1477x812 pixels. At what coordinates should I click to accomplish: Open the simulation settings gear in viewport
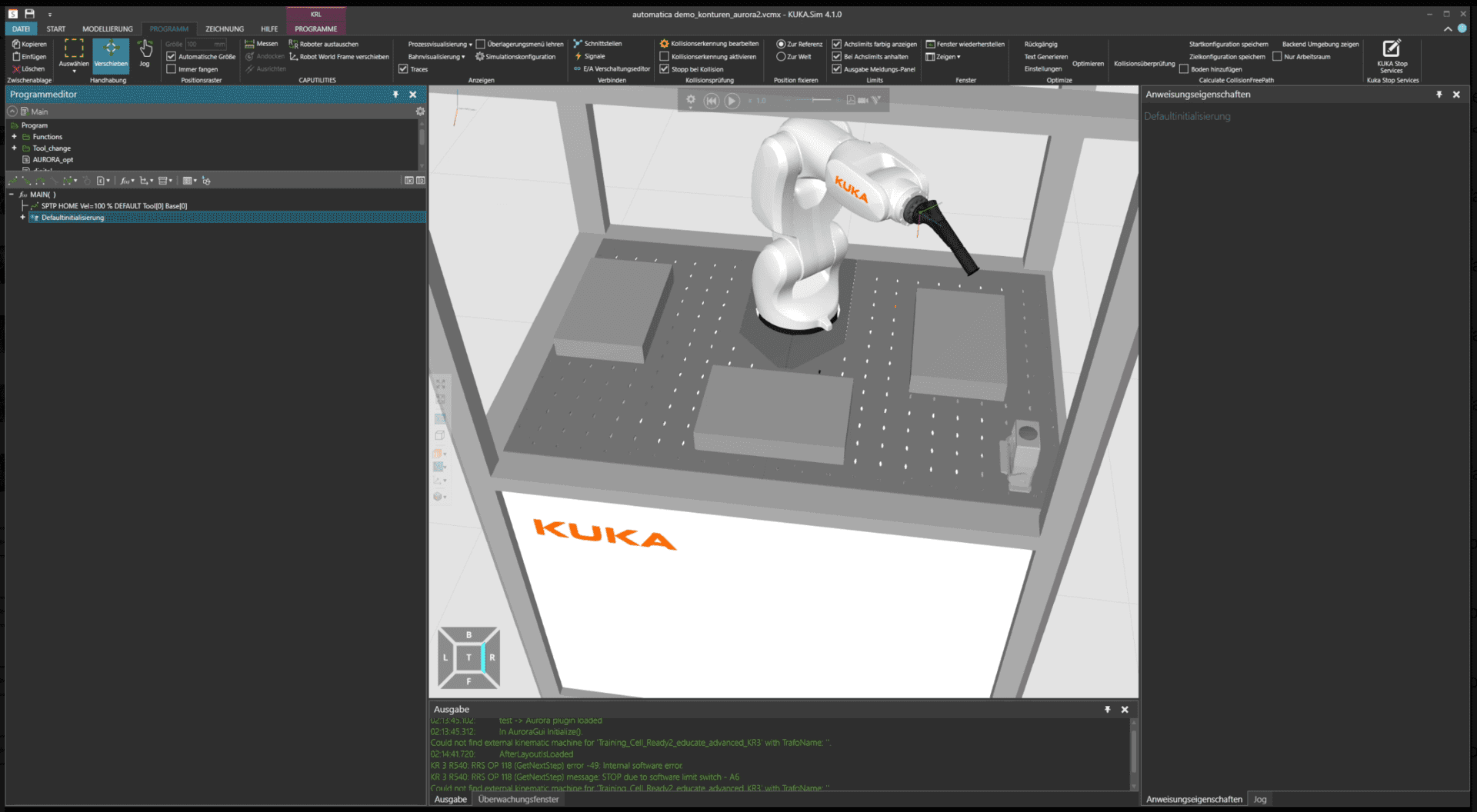click(691, 101)
